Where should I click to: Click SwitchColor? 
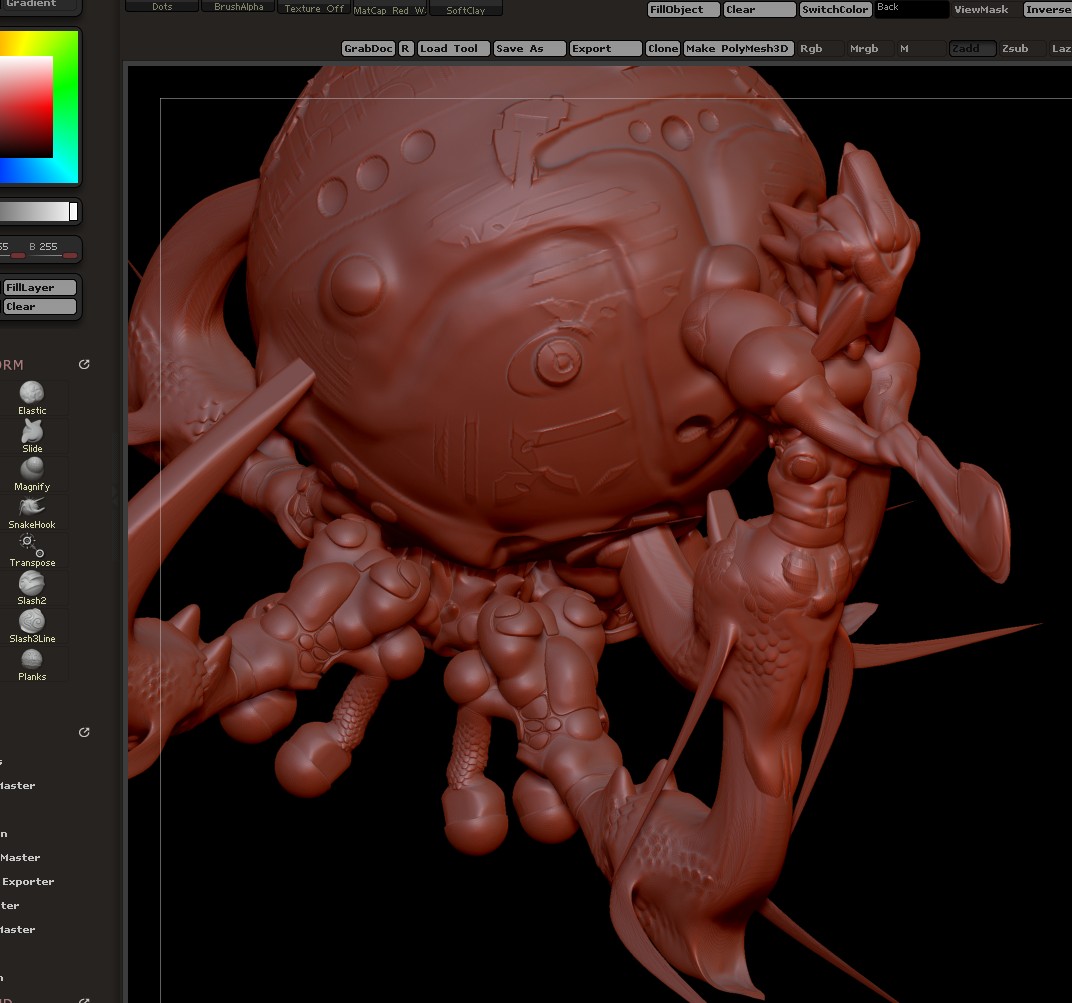click(835, 10)
